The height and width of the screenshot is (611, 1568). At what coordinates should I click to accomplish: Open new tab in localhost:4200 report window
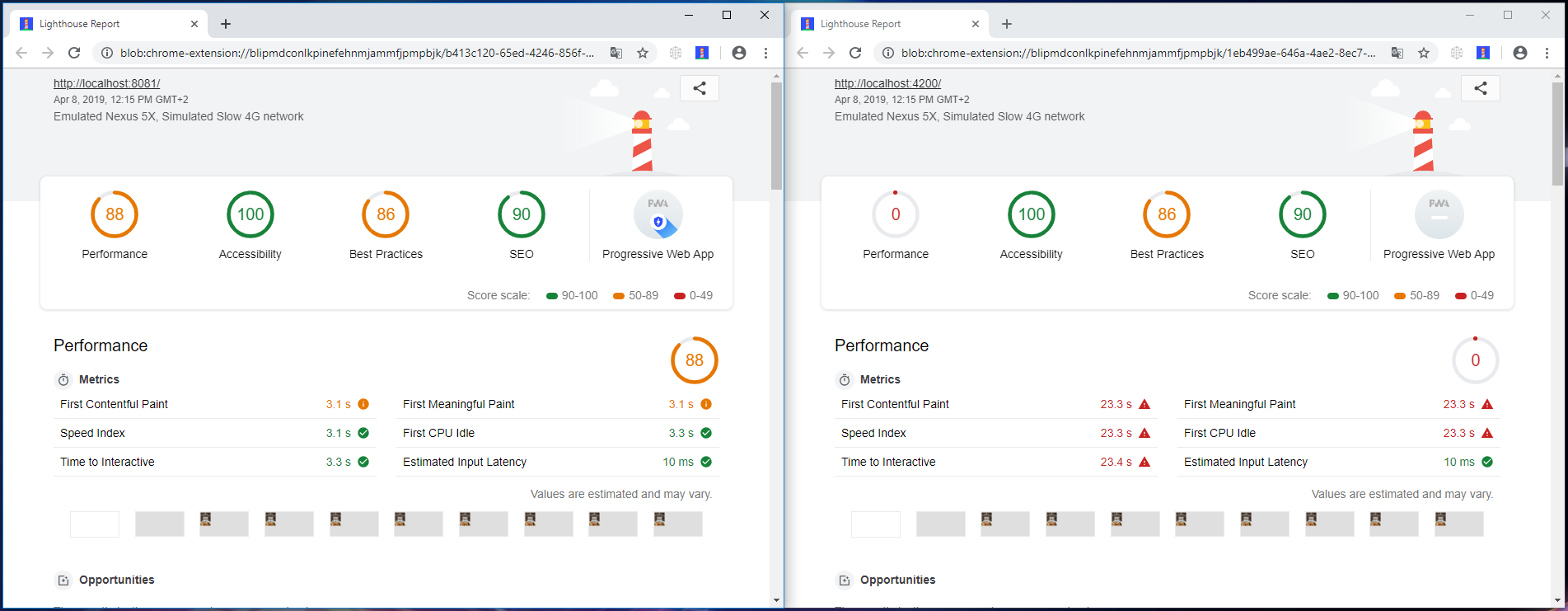1006,24
